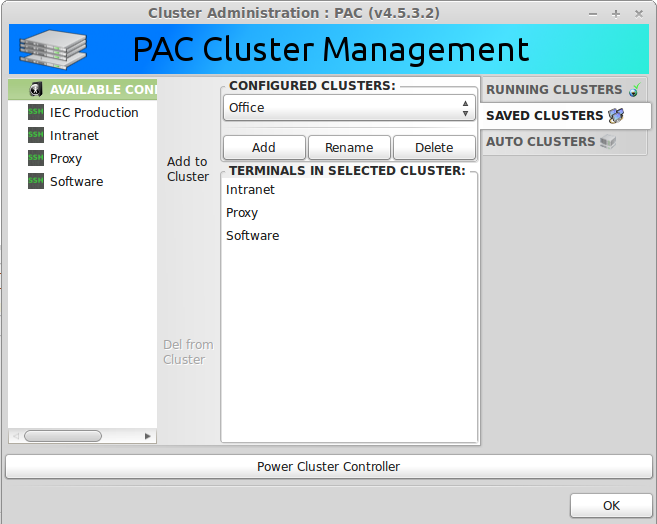Click Del from Cluster button

click(188, 352)
